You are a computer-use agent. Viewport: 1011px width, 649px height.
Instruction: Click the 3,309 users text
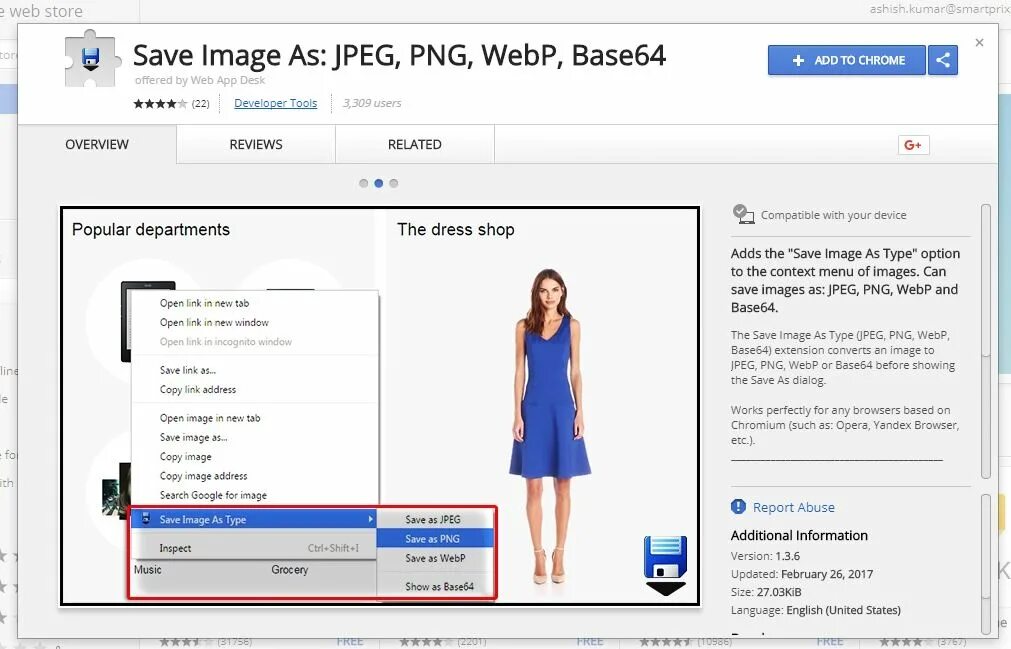tap(372, 103)
